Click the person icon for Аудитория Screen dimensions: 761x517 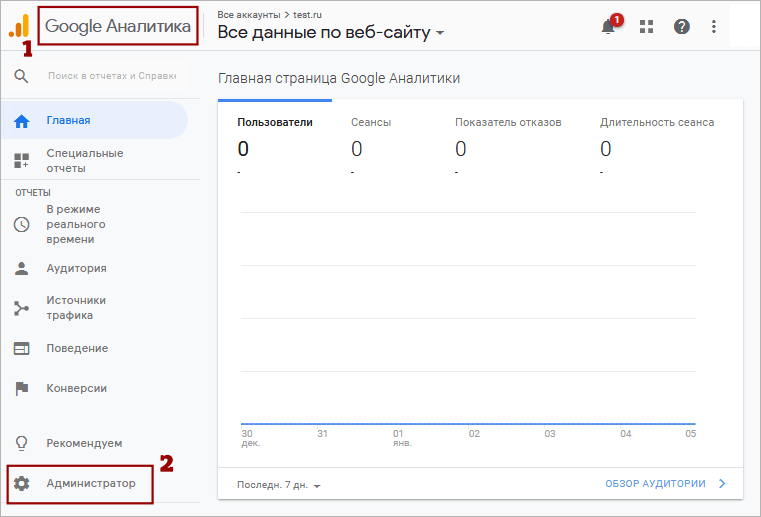tap(21, 268)
